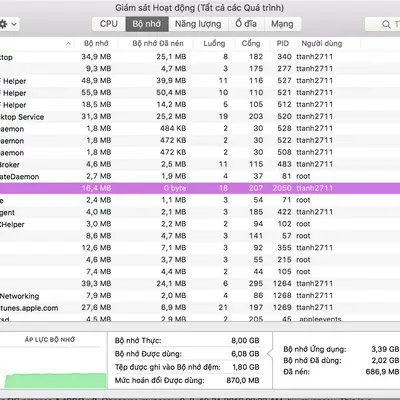This screenshot has width=400, height=400.
Task: Sort by Bộ nhớ Đã nén column
Action: pyautogui.click(x=158, y=43)
